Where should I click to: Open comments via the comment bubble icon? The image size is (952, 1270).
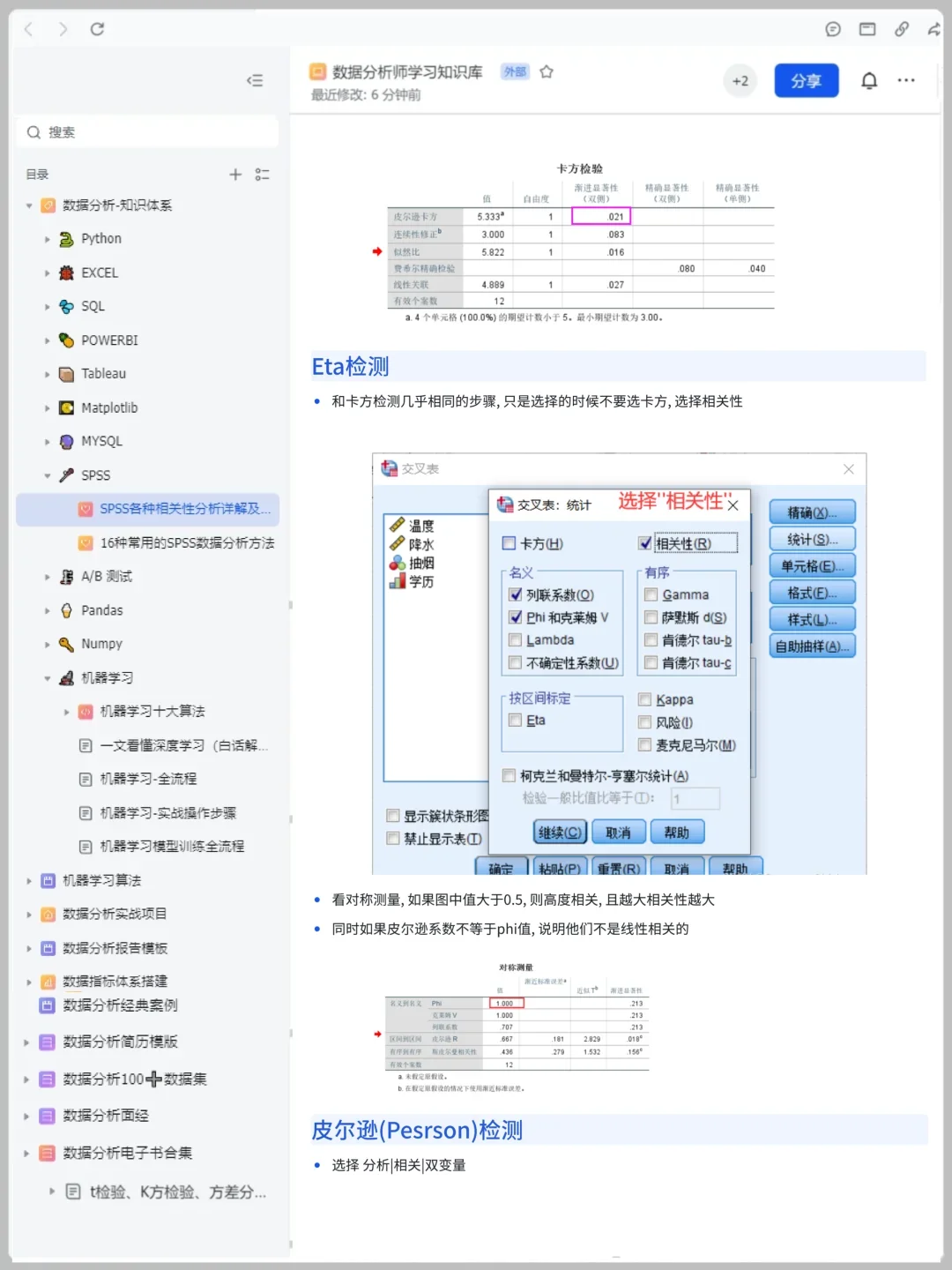coord(832,28)
